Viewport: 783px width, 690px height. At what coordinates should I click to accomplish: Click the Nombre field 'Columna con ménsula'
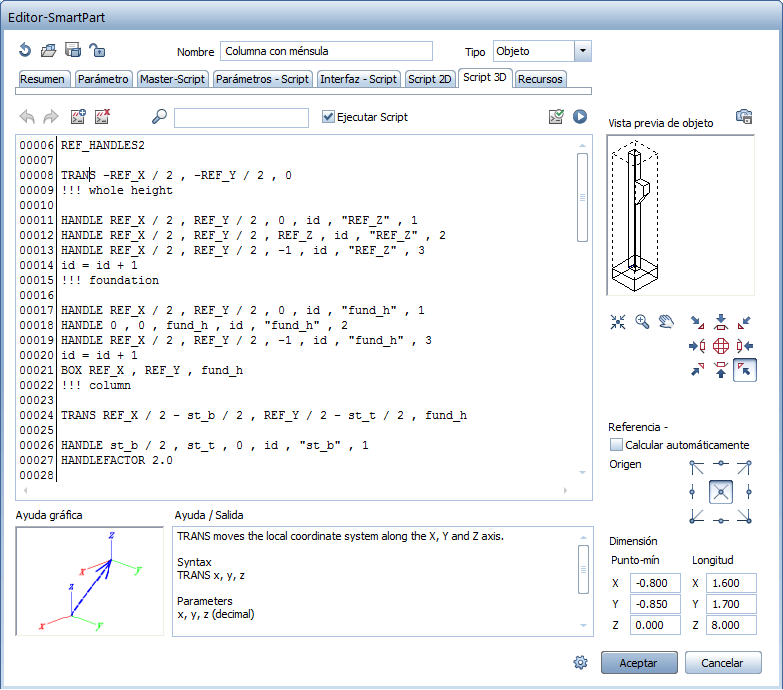(326, 51)
